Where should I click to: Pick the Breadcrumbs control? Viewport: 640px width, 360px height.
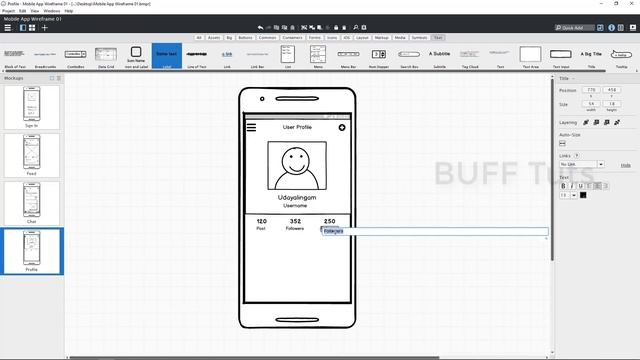[x=45, y=56]
